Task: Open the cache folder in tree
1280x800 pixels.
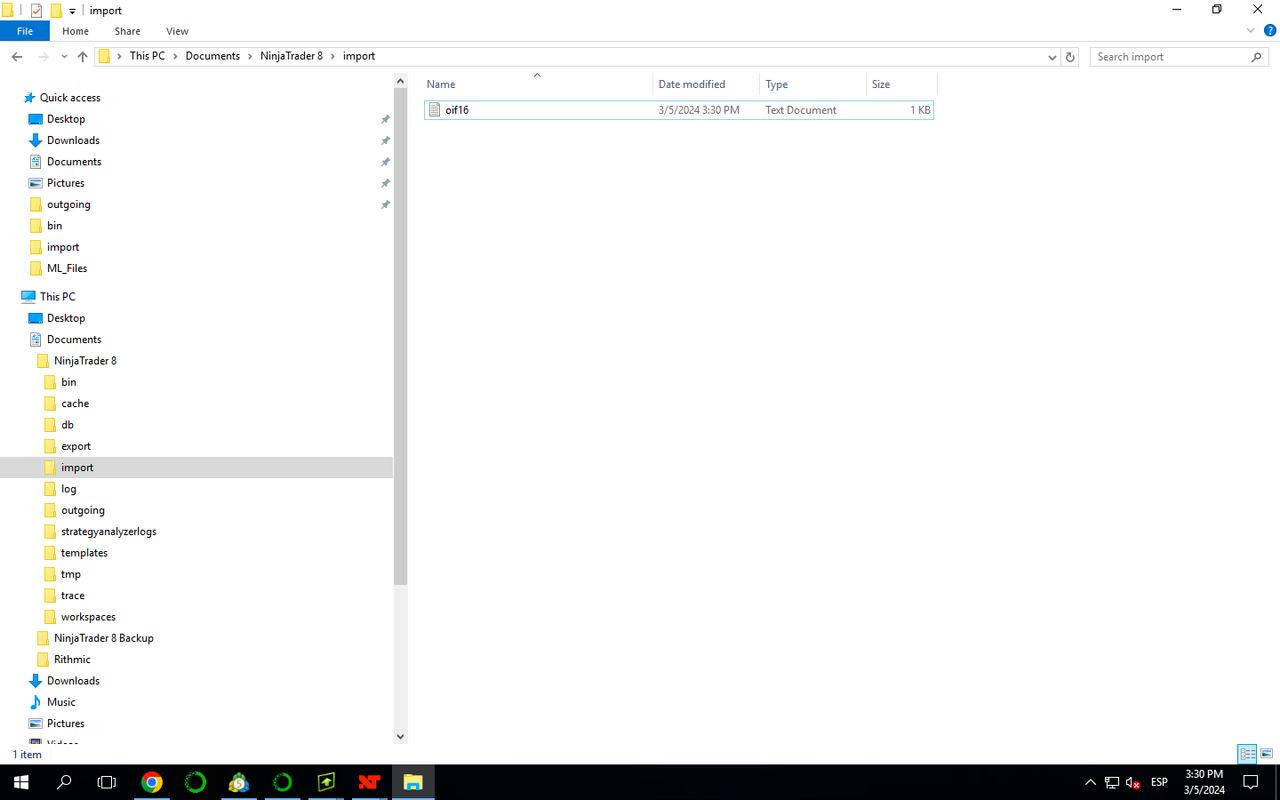Action: click(x=75, y=404)
